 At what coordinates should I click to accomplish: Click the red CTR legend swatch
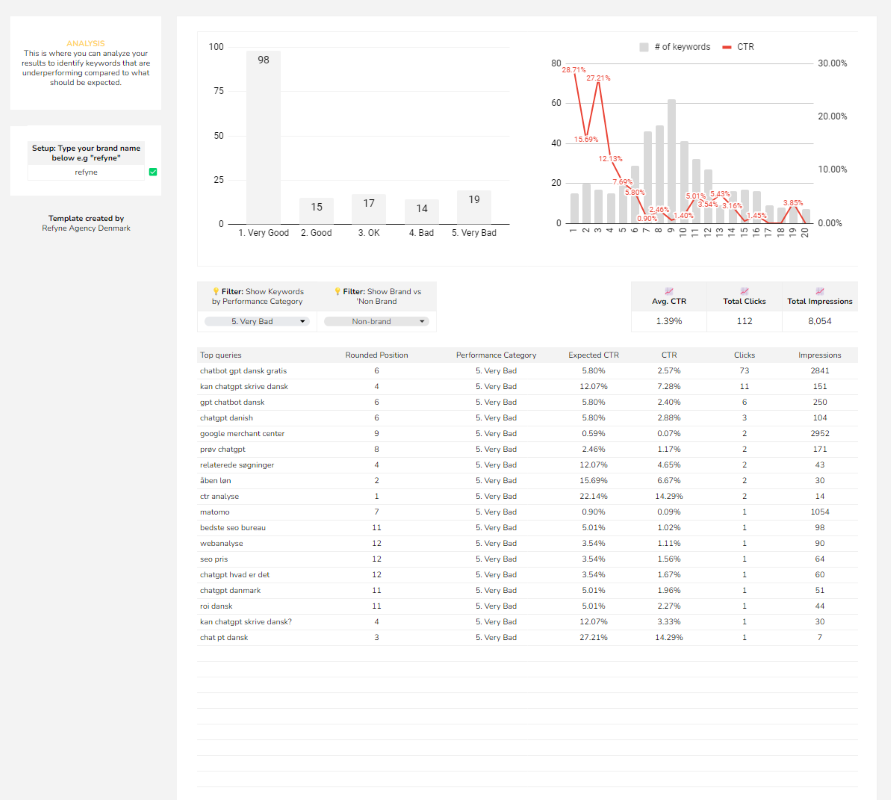[x=727, y=47]
